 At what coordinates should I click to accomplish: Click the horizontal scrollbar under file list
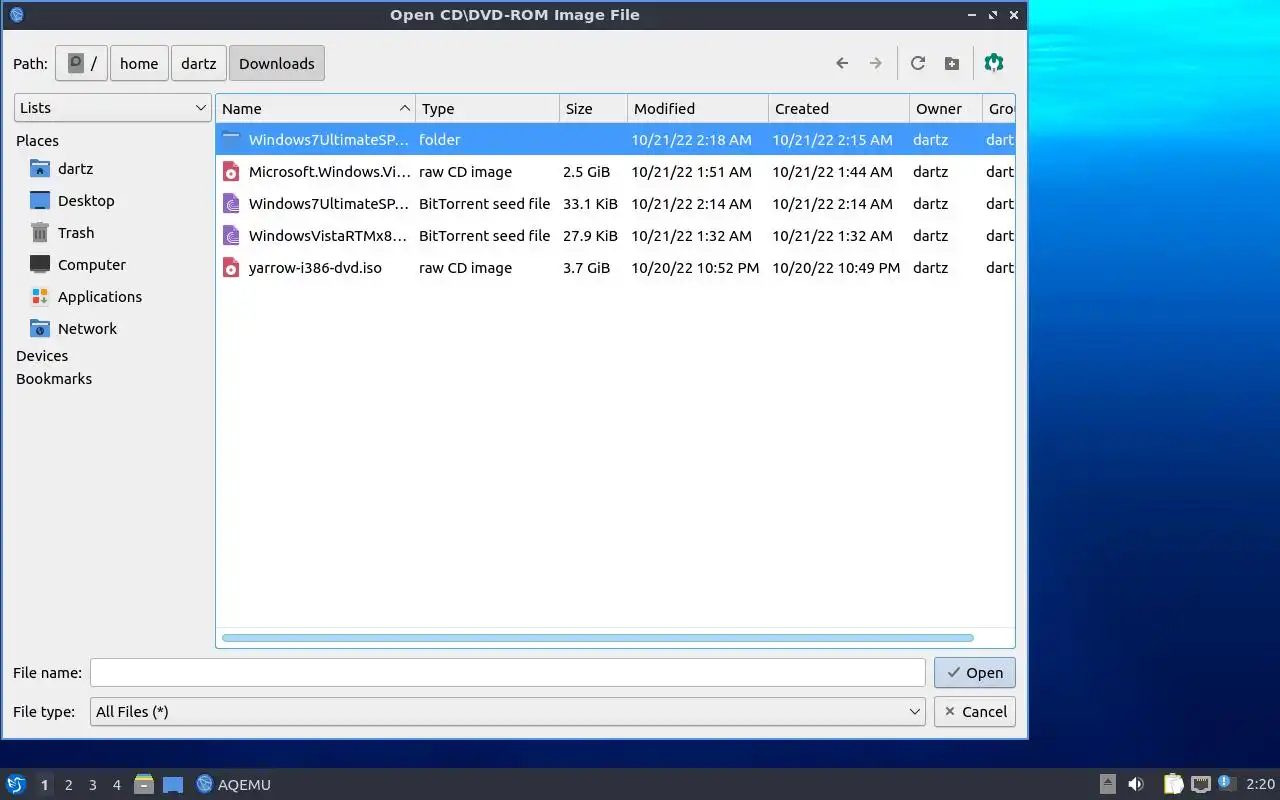[597, 638]
